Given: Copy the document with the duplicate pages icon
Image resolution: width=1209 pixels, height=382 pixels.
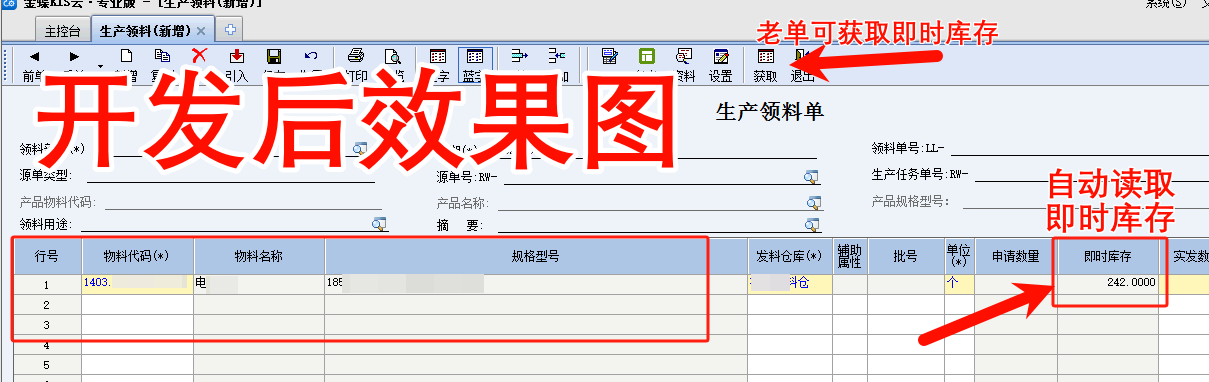Looking at the screenshot, I should click(161, 57).
